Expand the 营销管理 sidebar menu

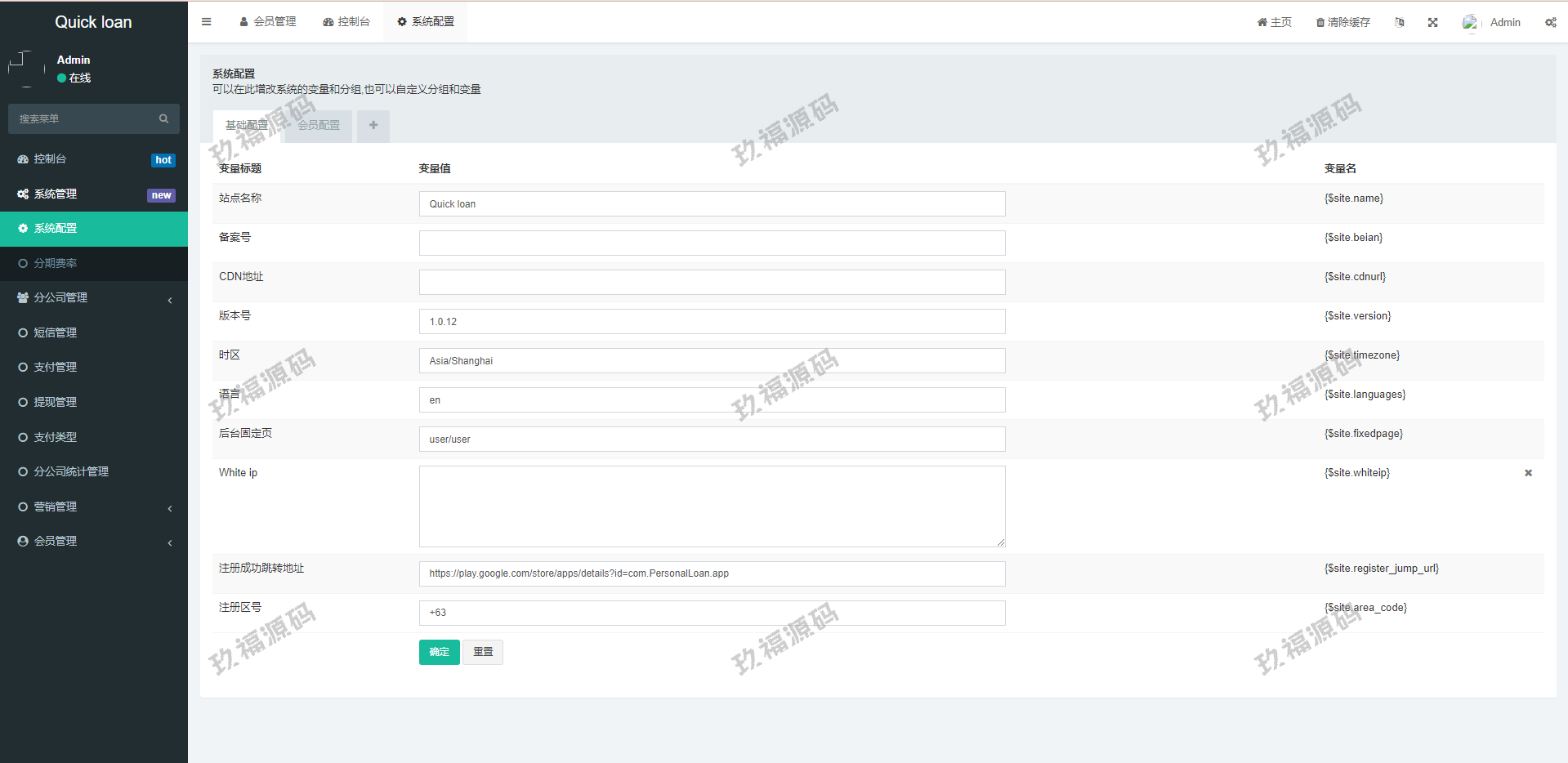(x=93, y=506)
